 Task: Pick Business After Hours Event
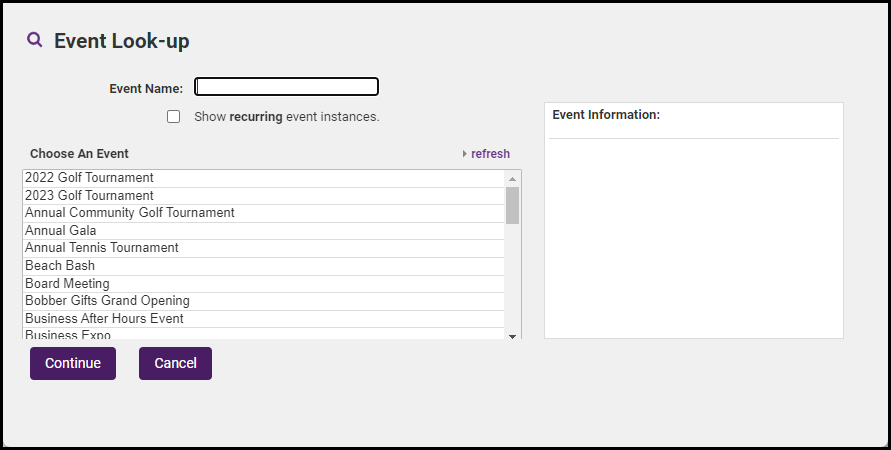coord(104,319)
